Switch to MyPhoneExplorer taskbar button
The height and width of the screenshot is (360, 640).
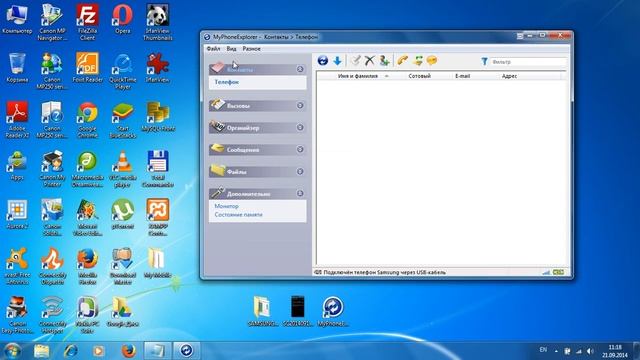click(x=186, y=351)
